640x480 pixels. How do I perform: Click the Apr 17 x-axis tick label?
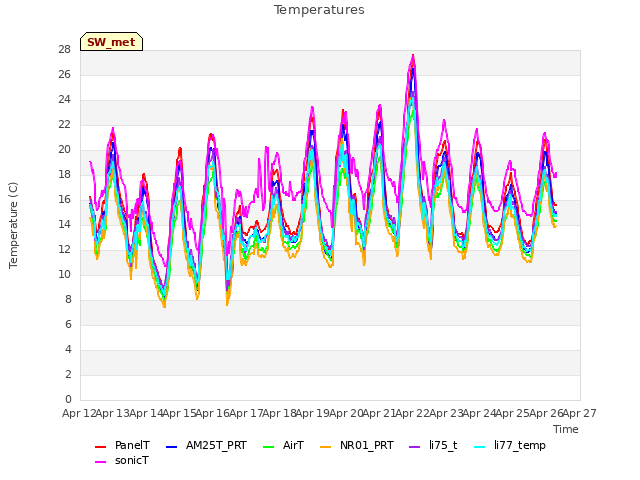point(246,413)
